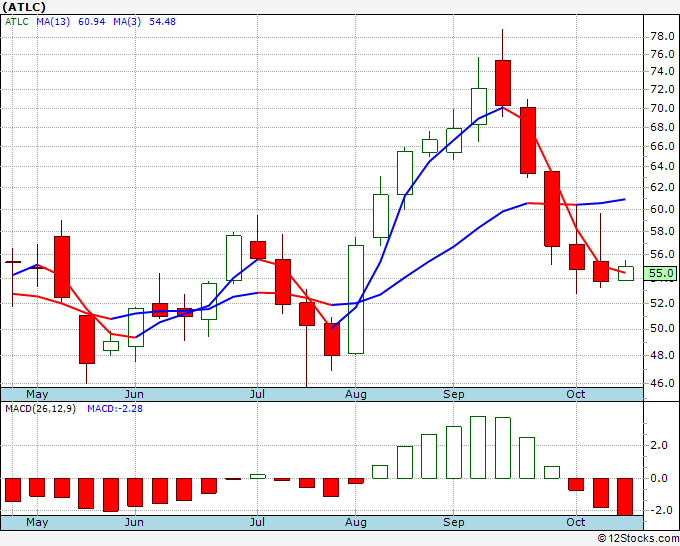The height and width of the screenshot is (546, 680).
Task: Click the 60.94 moving average value
Action: click(x=92, y=22)
